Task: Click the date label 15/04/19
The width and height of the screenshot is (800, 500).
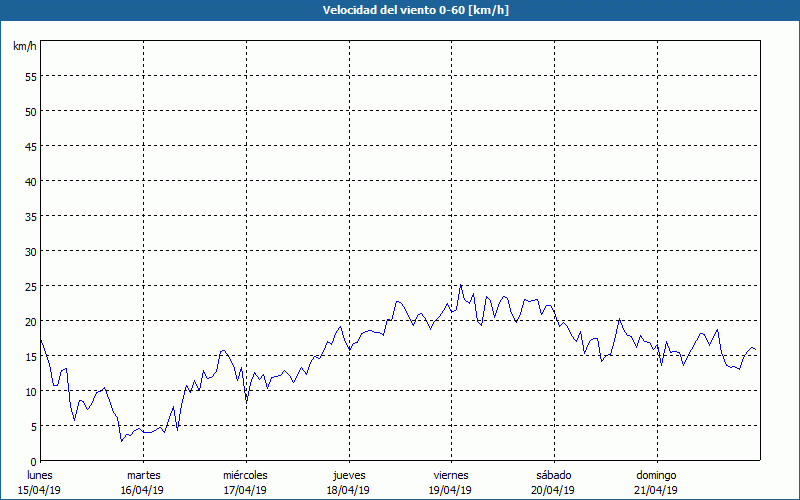Action: click(x=39, y=490)
